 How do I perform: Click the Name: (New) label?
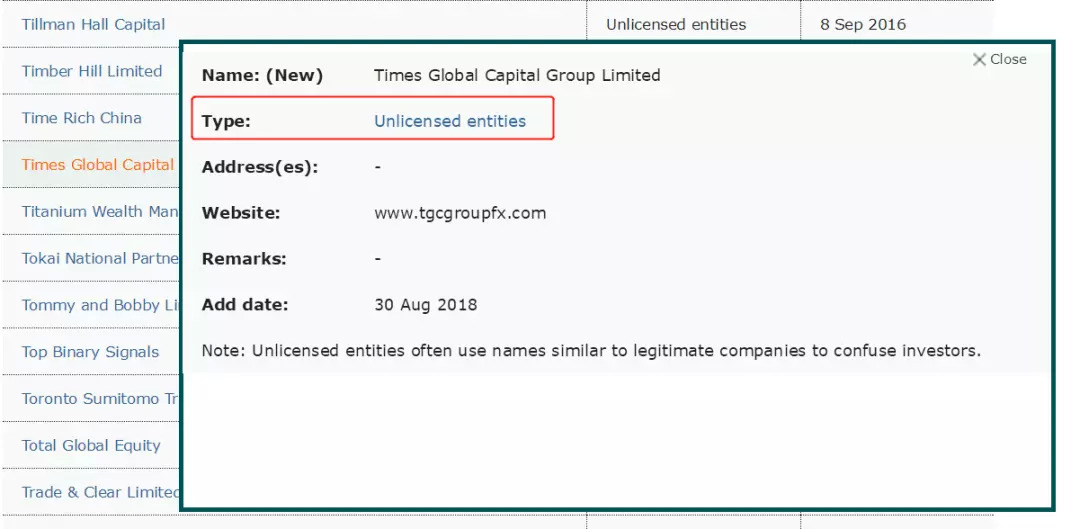tap(262, 75)
